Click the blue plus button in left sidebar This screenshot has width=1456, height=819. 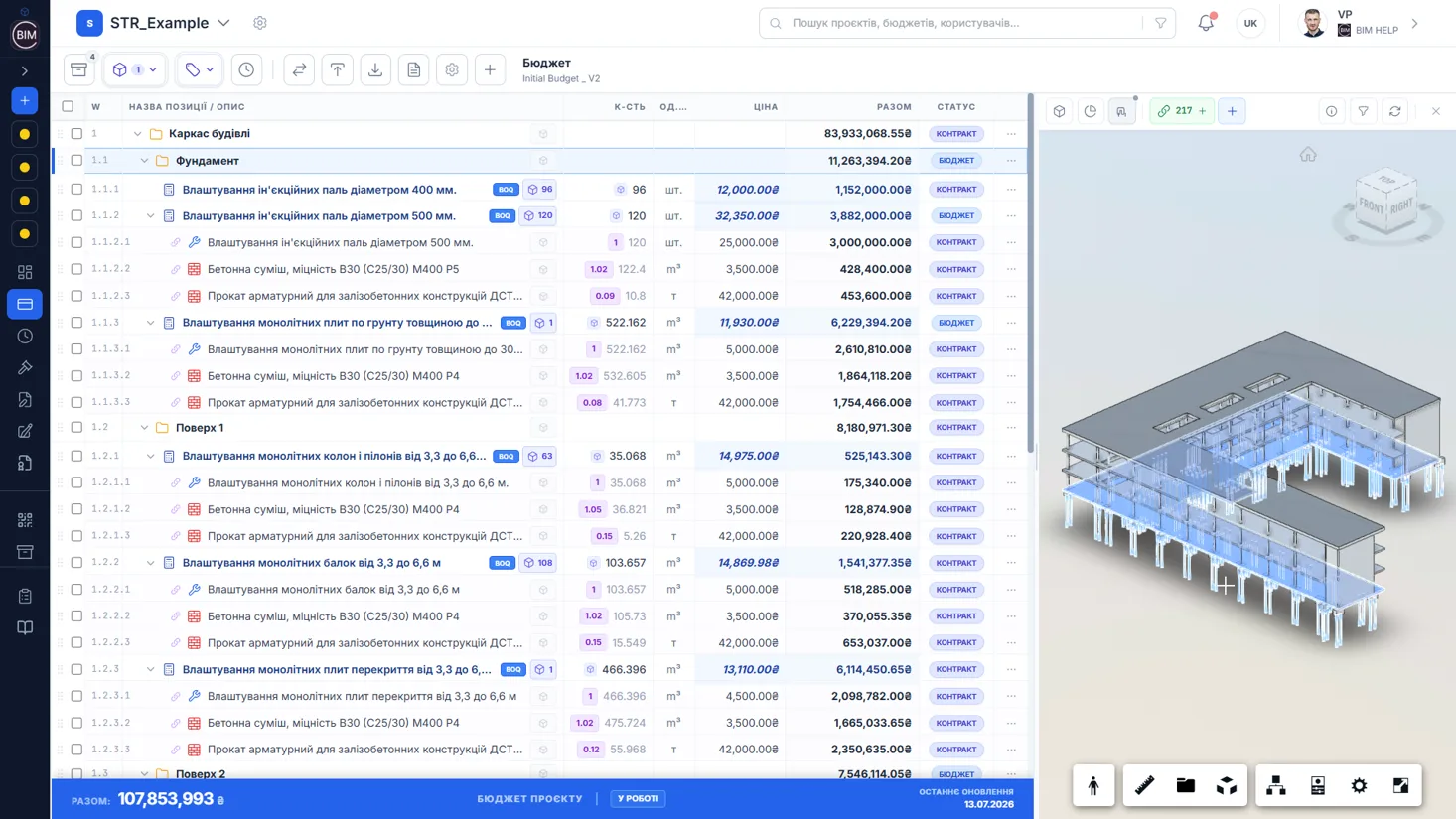pos(25,100)
